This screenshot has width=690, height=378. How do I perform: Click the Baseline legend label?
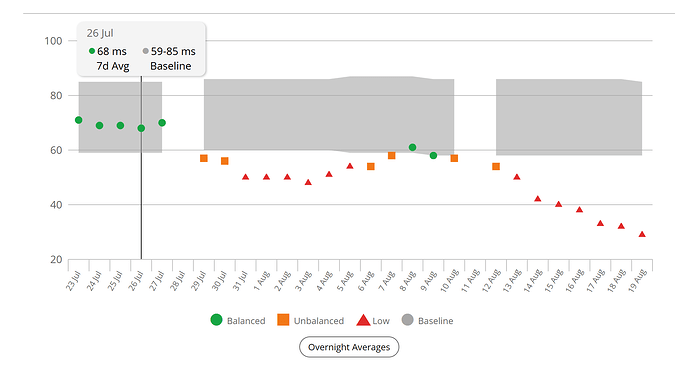click(435, 321)
